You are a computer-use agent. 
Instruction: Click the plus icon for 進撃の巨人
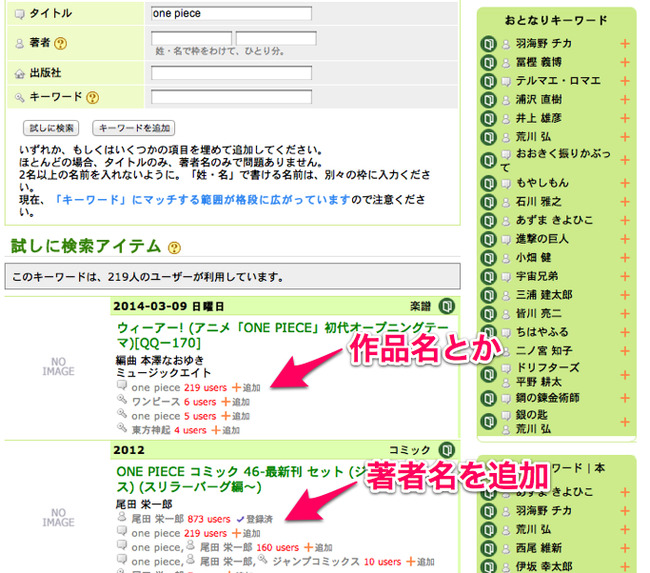(625, 239)
